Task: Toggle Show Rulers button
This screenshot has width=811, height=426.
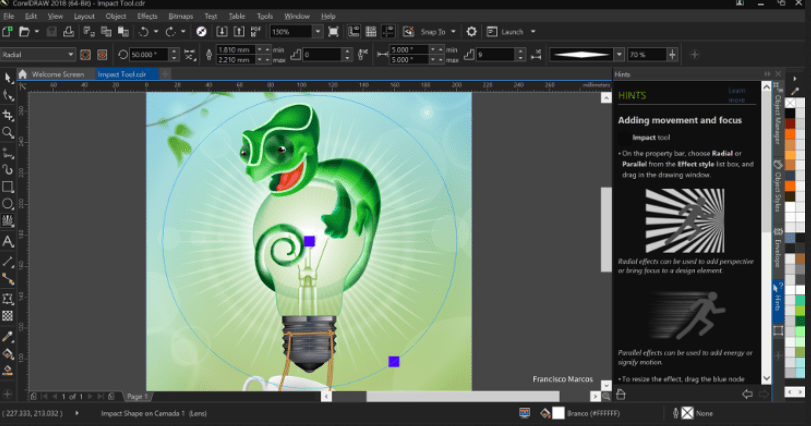Action: click(354, 32)
